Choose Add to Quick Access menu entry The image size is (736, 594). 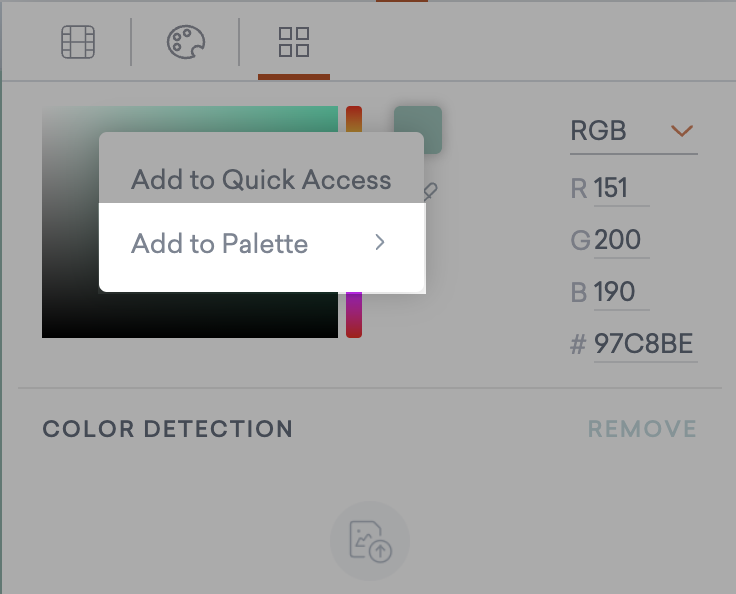pos(261,180)
